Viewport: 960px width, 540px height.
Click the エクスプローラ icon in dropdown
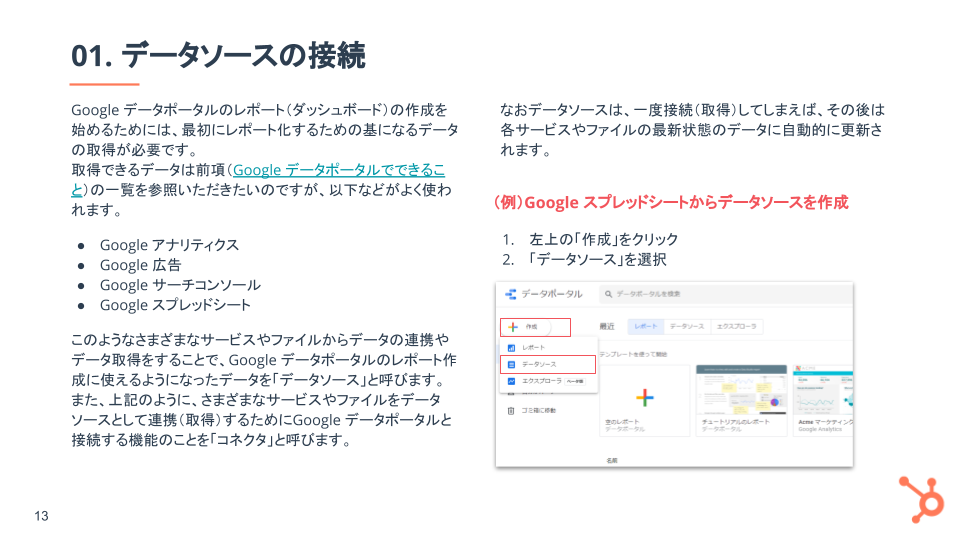[x=511, y=381]
